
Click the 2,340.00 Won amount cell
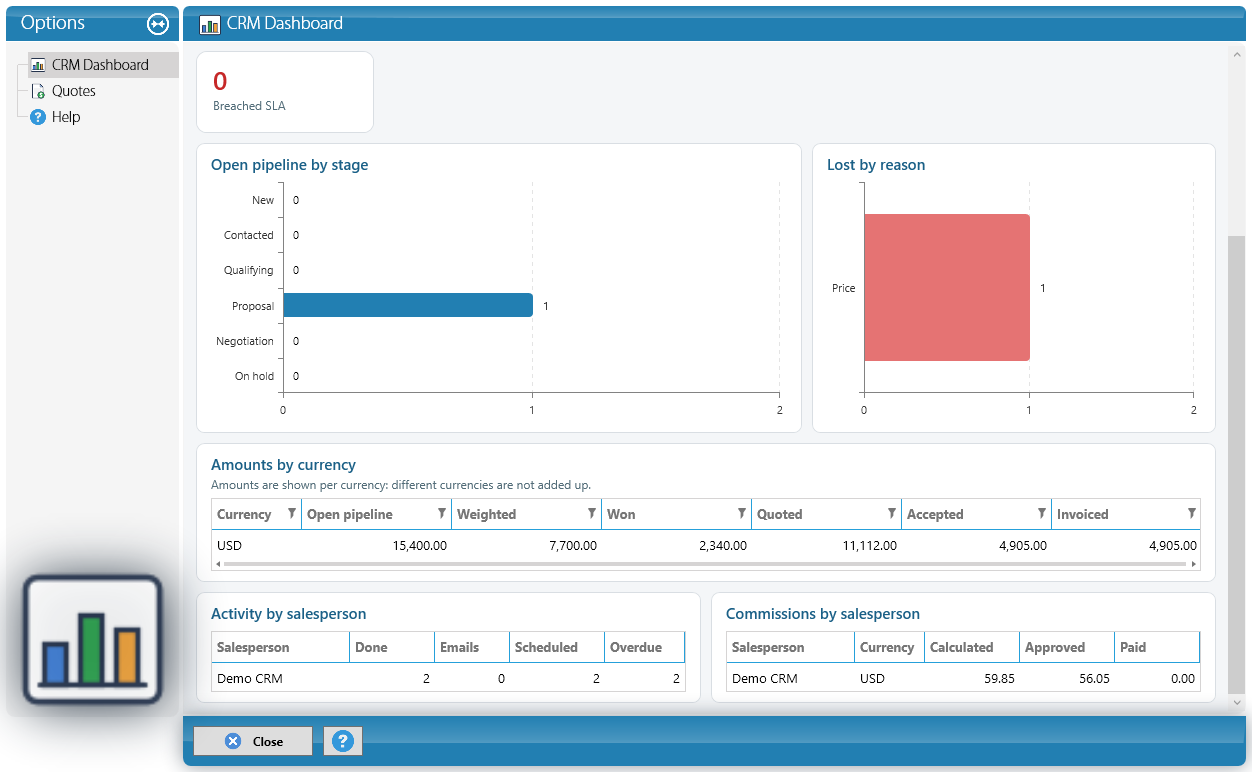pyautogui.click(x=676, y=546)
